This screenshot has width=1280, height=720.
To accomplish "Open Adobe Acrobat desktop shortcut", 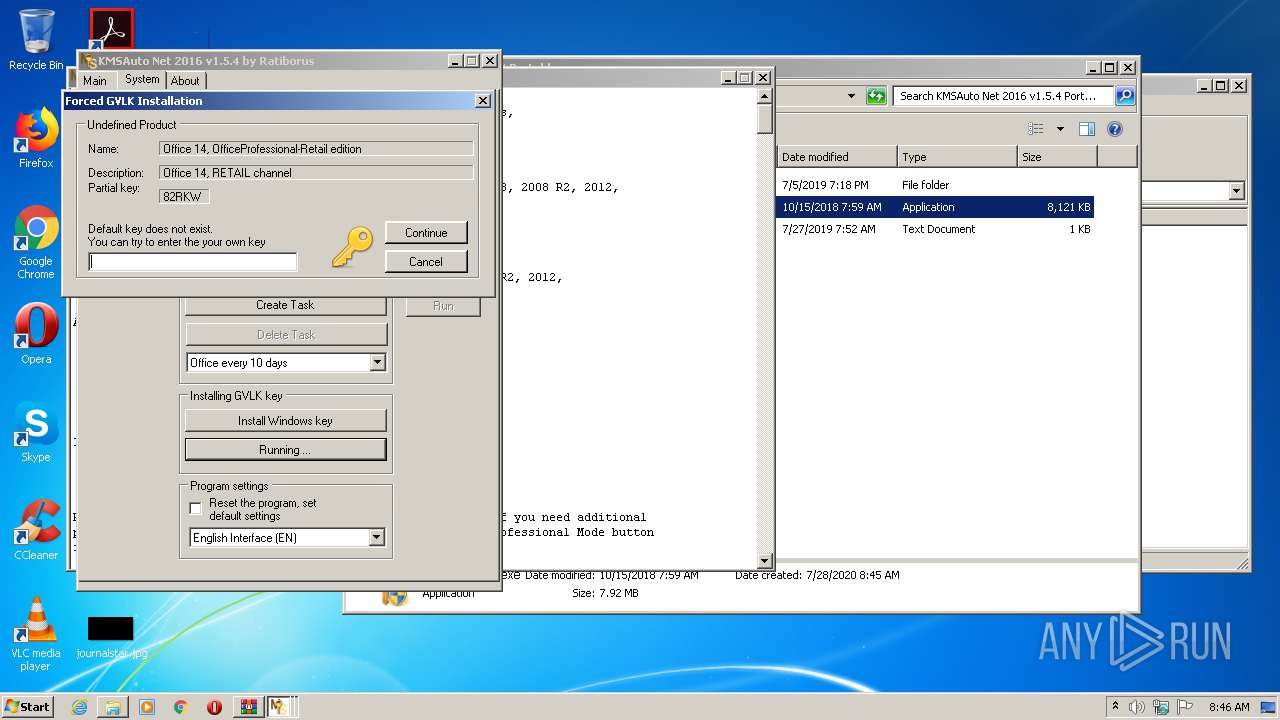I will (x=111, y=29).
